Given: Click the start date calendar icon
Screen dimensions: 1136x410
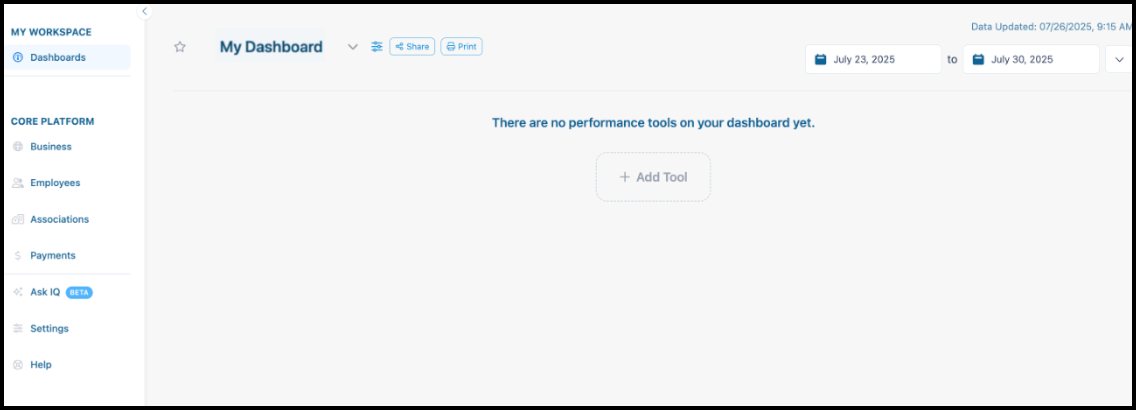Looking at the screenshot, I should click(x=820, y=60).
